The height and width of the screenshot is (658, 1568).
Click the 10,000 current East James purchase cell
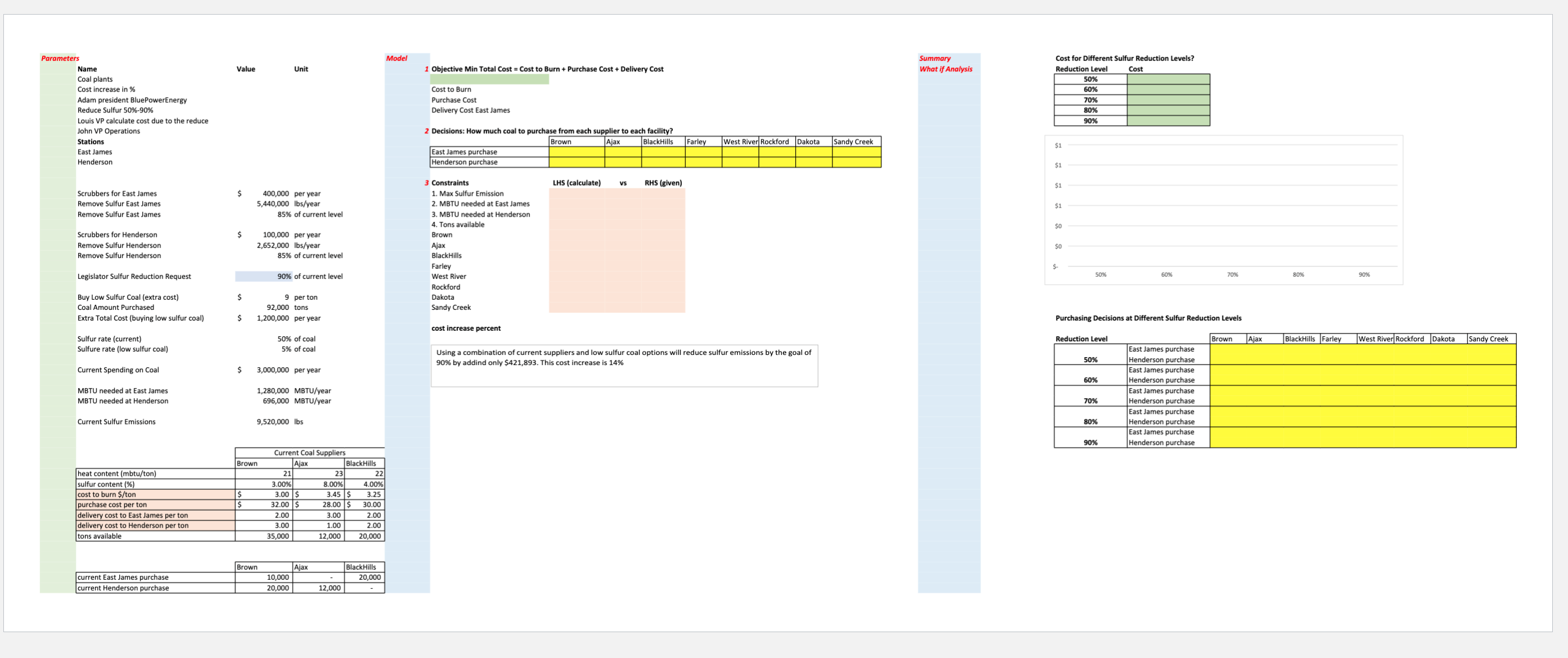[264, 578]
